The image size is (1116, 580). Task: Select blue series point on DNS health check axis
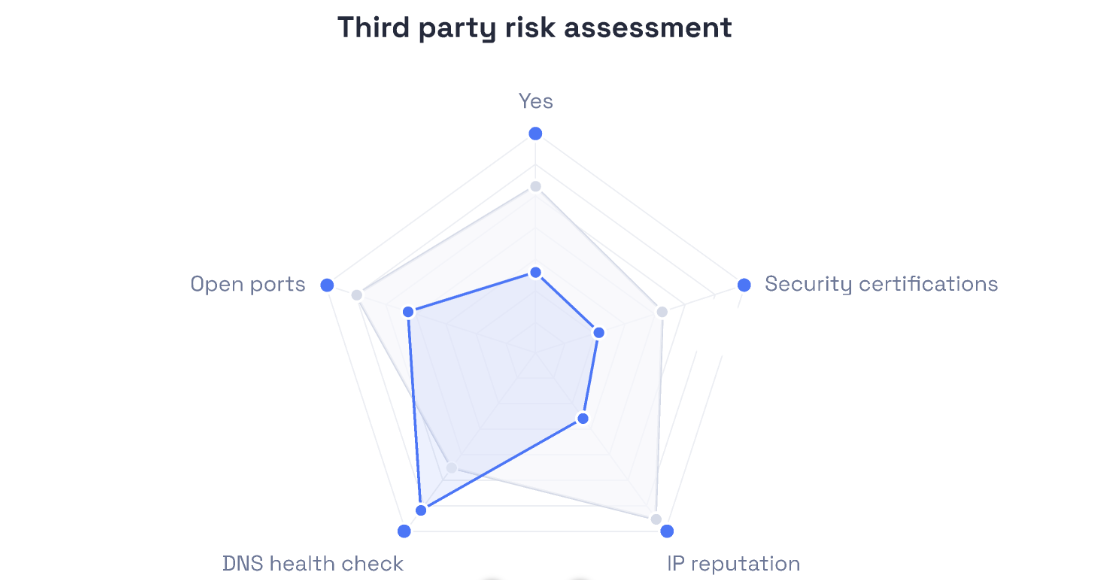(x=421, y=510)
